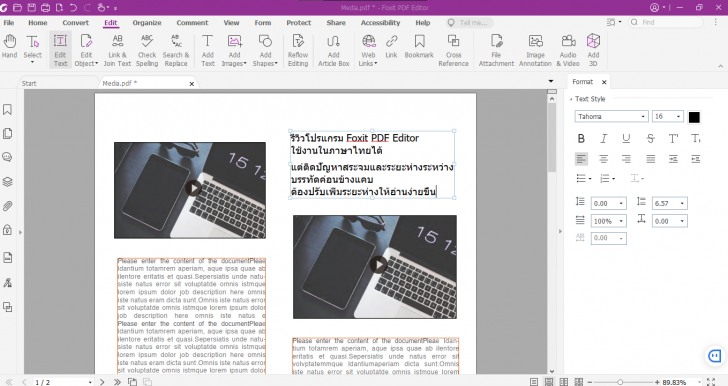Click the Undo icon

click(73, 7)
